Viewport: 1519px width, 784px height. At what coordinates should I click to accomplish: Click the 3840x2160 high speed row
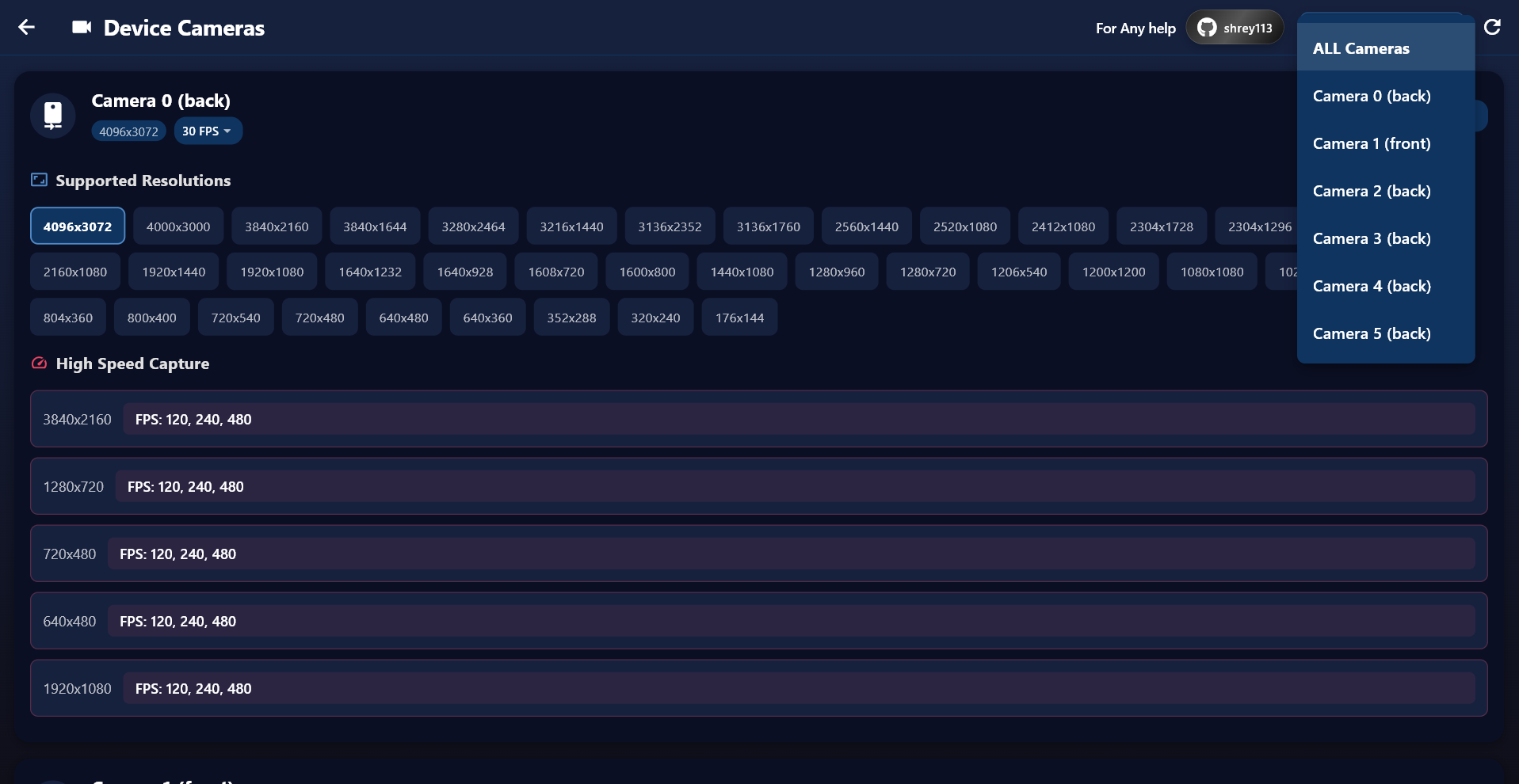click(x=758, y=419)
